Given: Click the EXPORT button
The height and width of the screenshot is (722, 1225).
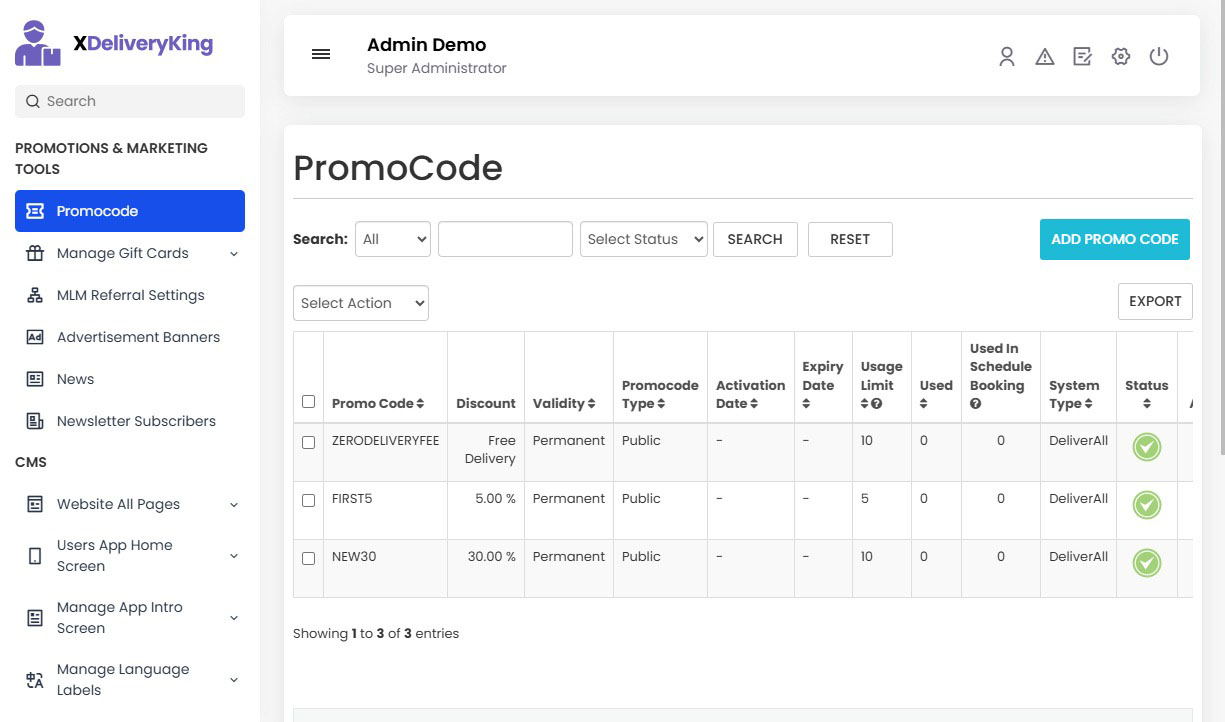Looking at the screenshot, I should coord(1155,301).
